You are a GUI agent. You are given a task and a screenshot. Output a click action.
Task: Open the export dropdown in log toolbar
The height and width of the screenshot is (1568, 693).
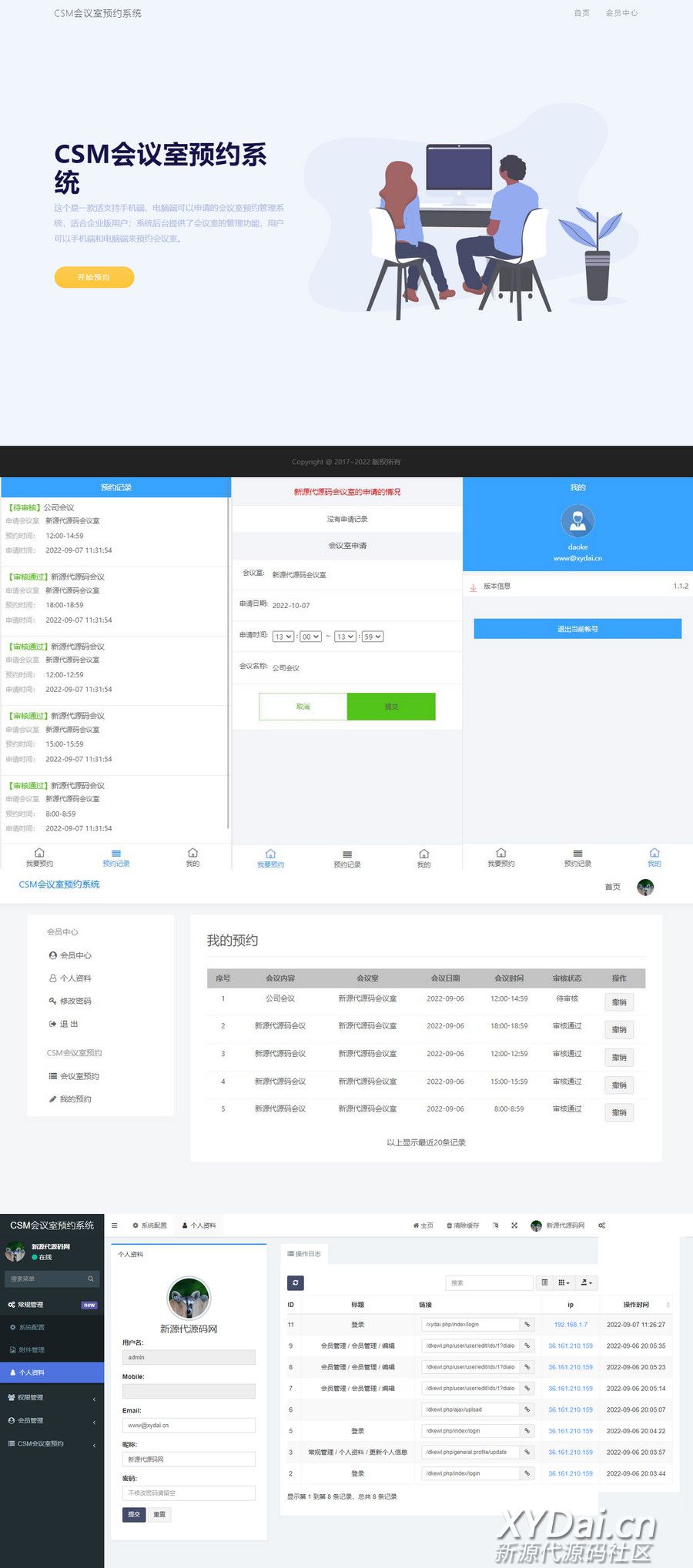point(587,1282)
